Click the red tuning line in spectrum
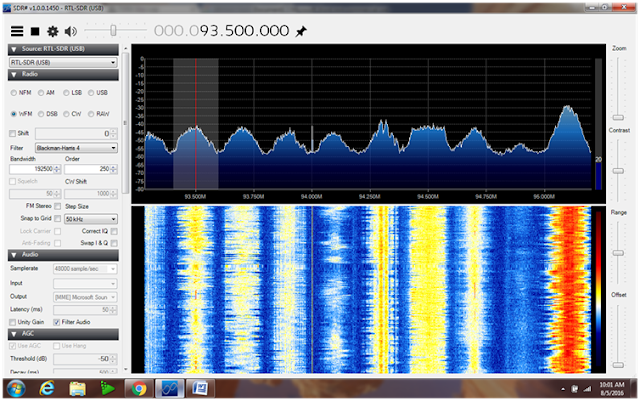Image resolution: width=640 pixels, height=401 pixels. point(196,125)
